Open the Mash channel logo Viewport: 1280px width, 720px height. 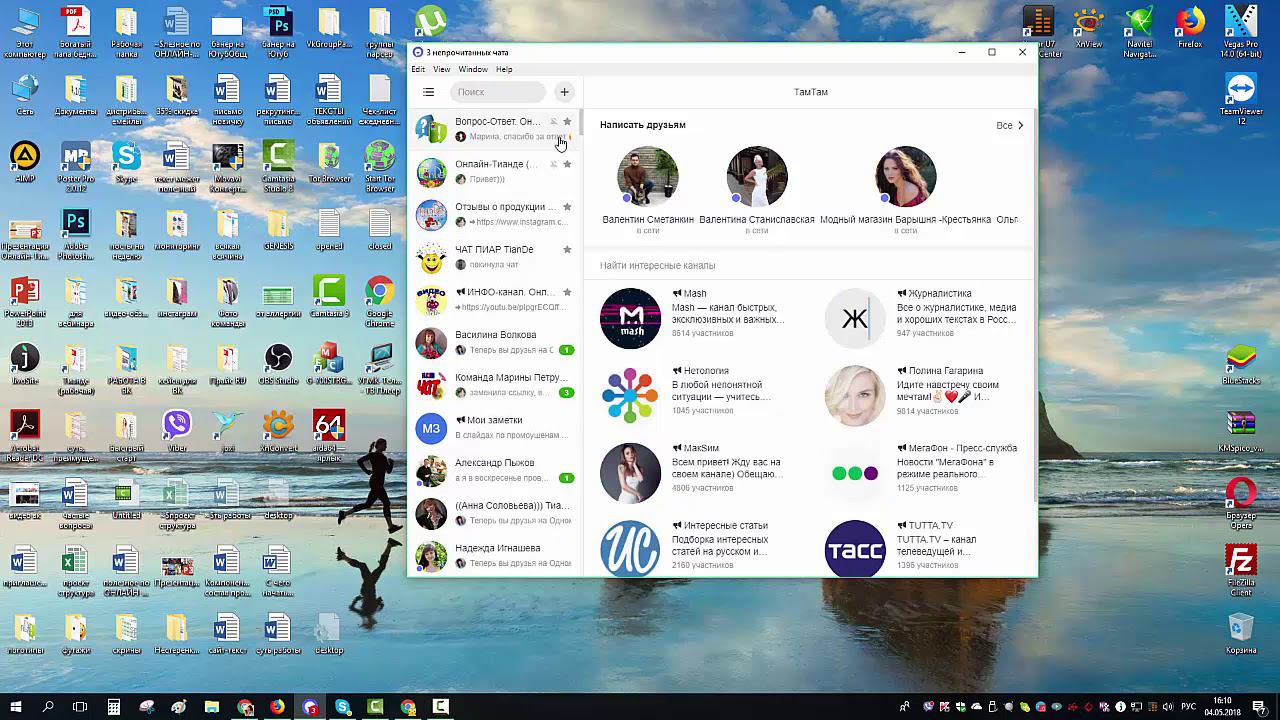coord(630,319)
